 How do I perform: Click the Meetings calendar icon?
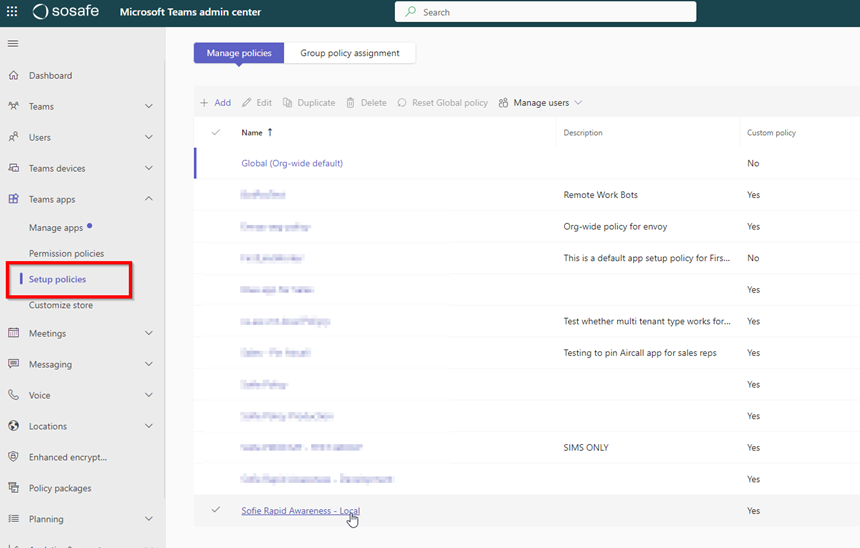coord(13,333)
